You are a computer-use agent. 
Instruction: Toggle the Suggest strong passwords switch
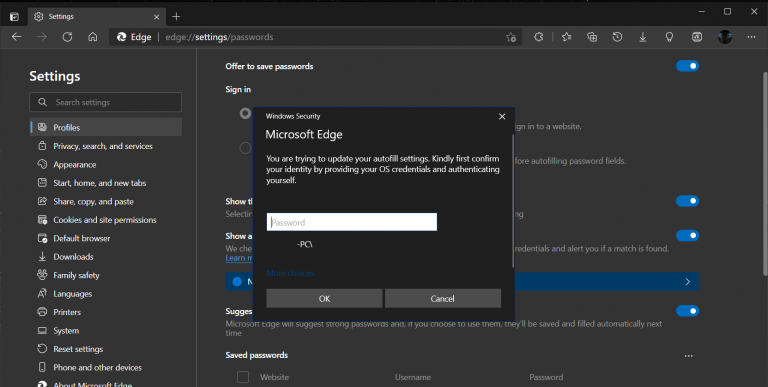coord(687,311)
